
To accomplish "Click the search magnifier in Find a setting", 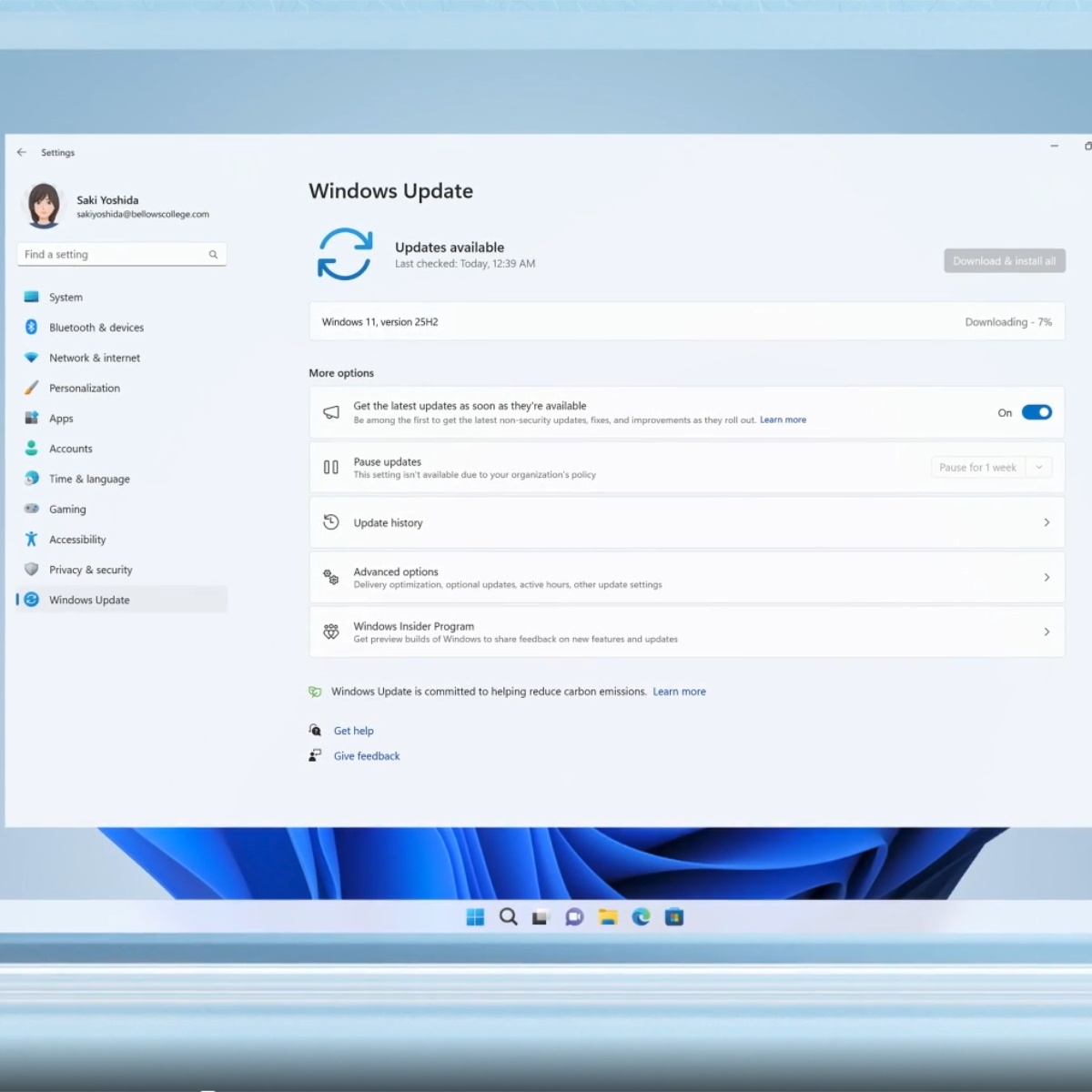I will (213, 255).
